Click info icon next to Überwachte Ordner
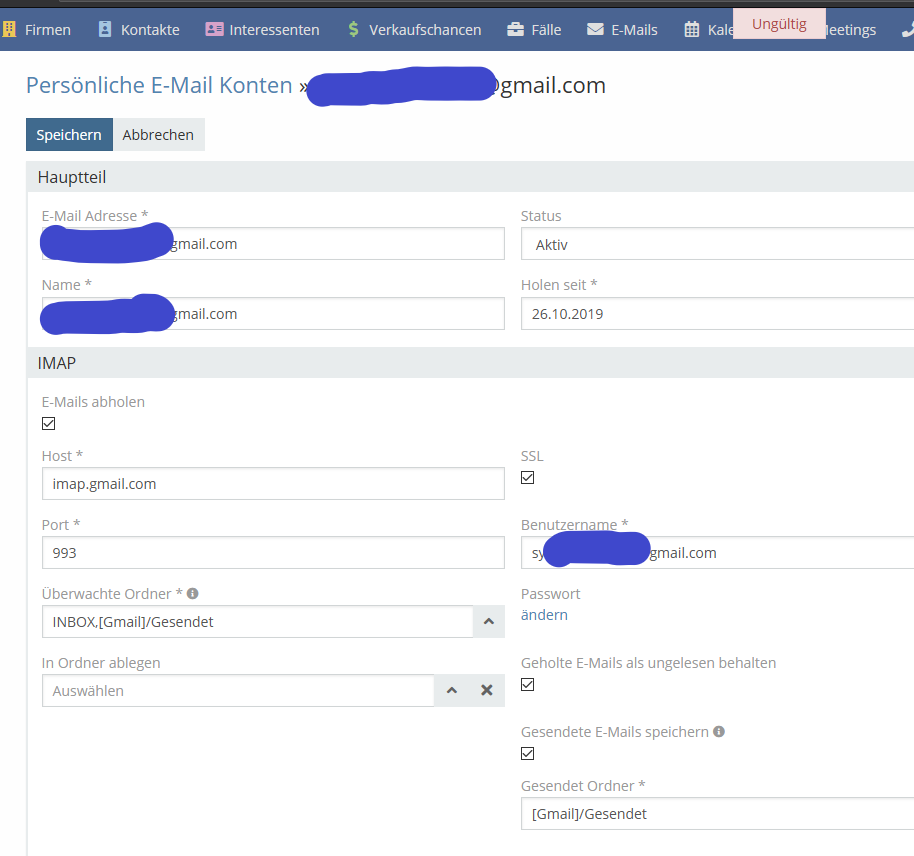Viewport: 914px width, 856px height. click(192, 593)
